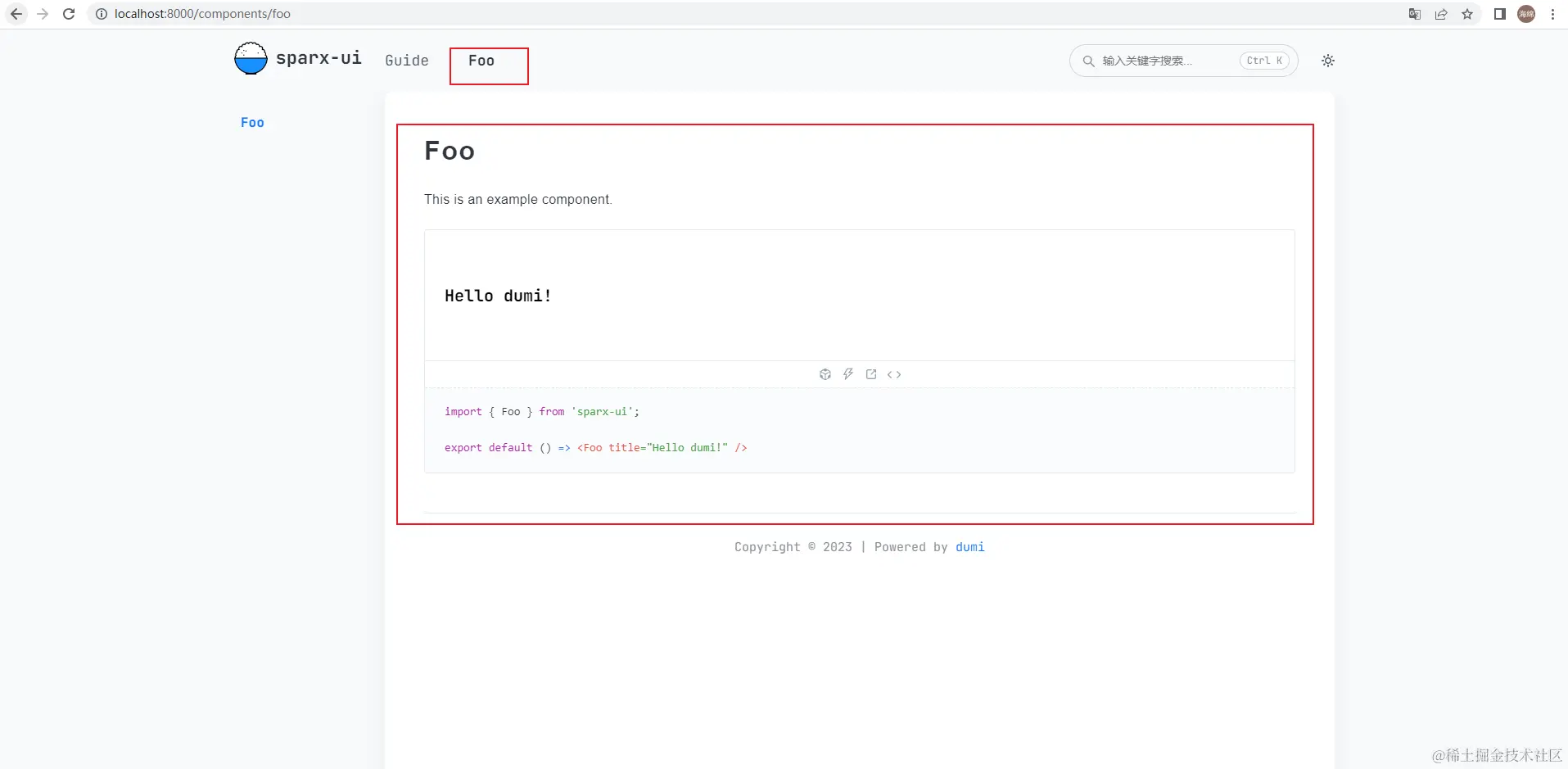The height and width of the screenshot is (769, 1568).
Task: Switch the site color theme (sun icon)
Action: click(1328, 61)
